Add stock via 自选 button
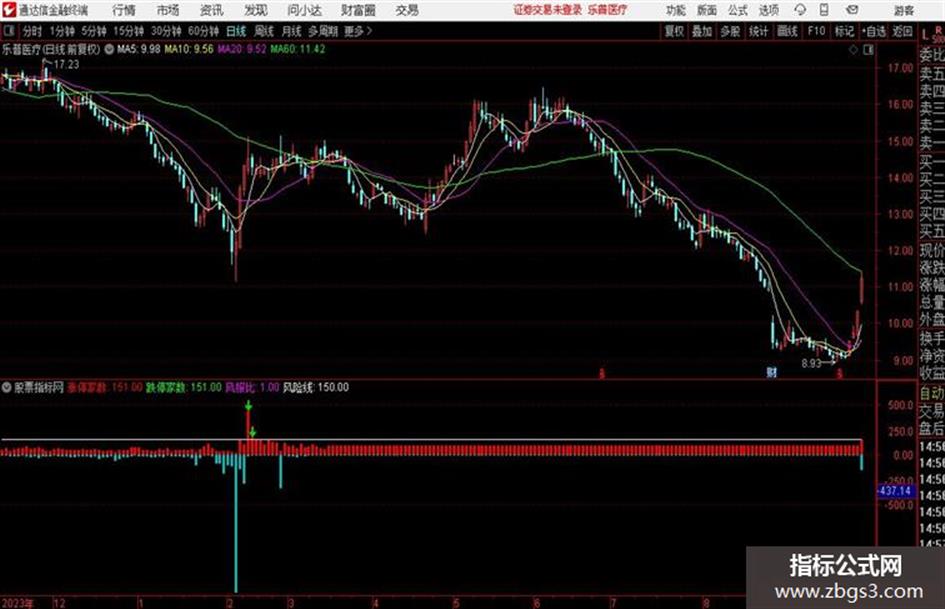Viewport: 945px width, 609px height. pos(873,31)
